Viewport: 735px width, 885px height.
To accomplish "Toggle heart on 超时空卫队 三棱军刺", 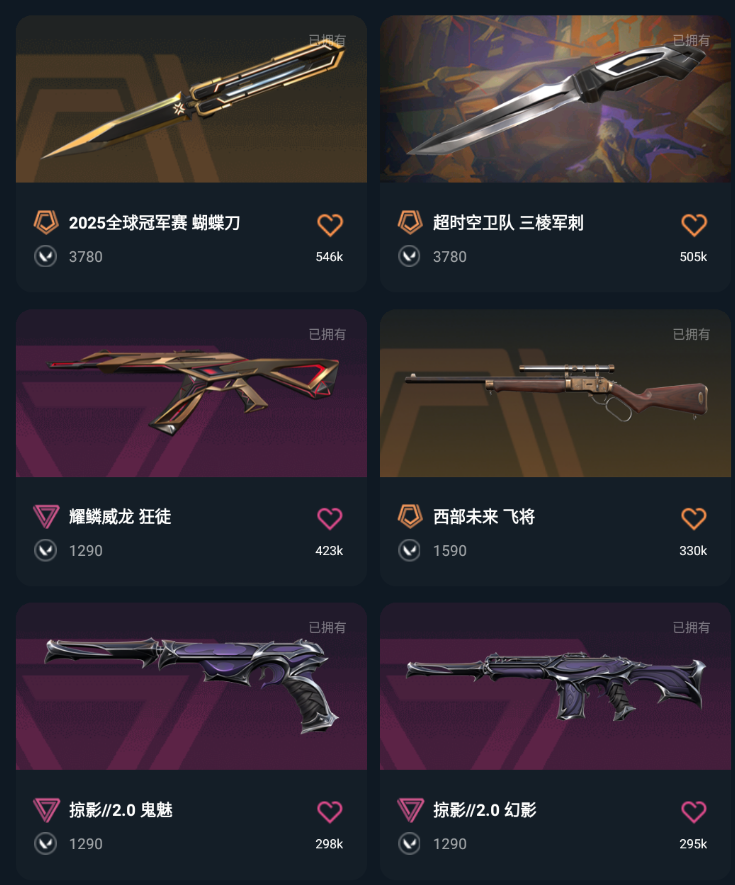I will click(x=694, y=225).
